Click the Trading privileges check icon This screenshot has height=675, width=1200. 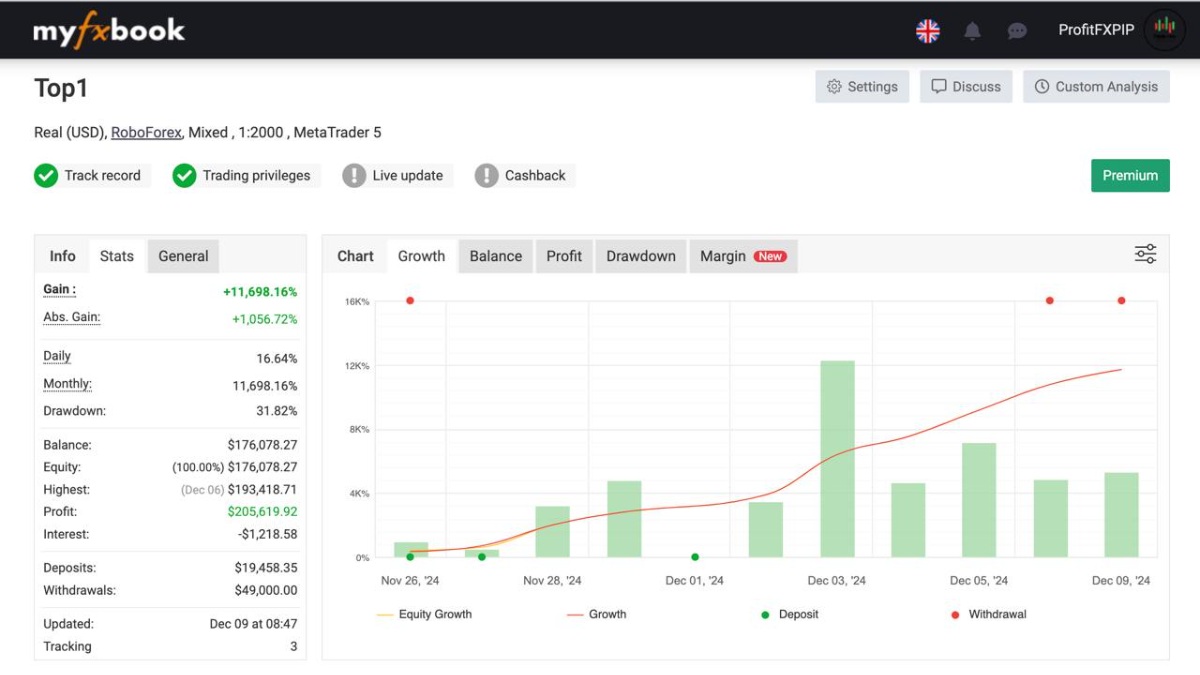183,176
